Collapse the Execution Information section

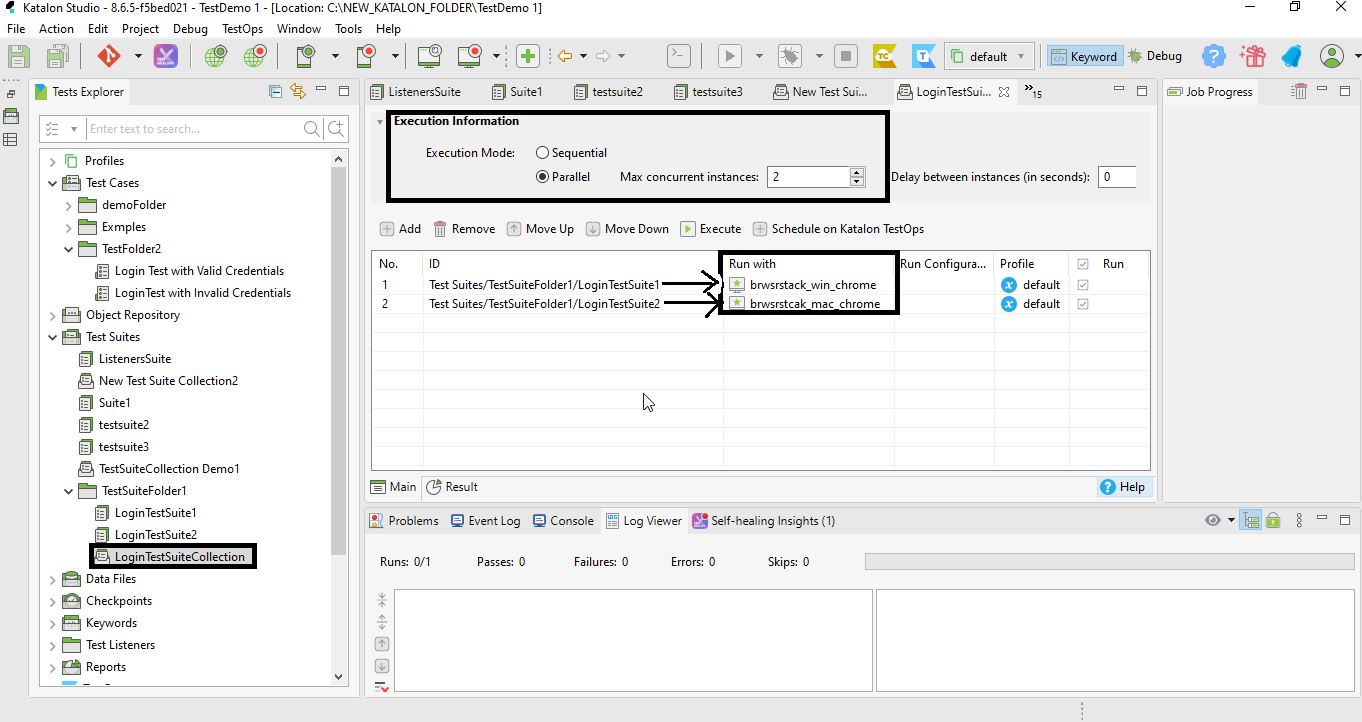point(379,122)
